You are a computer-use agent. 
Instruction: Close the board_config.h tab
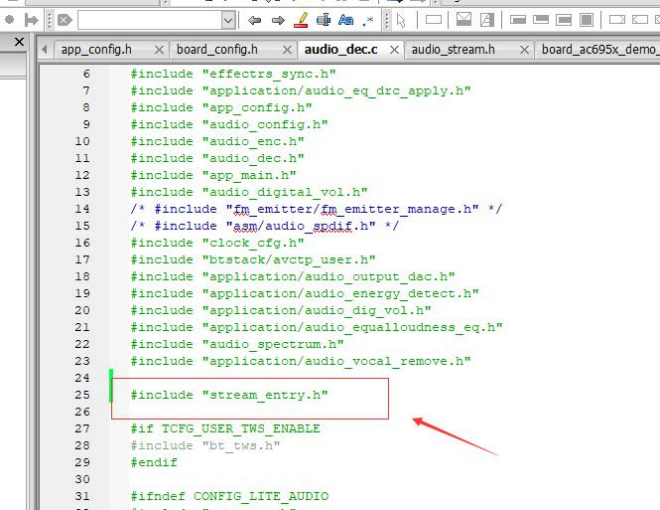[287, 50]
